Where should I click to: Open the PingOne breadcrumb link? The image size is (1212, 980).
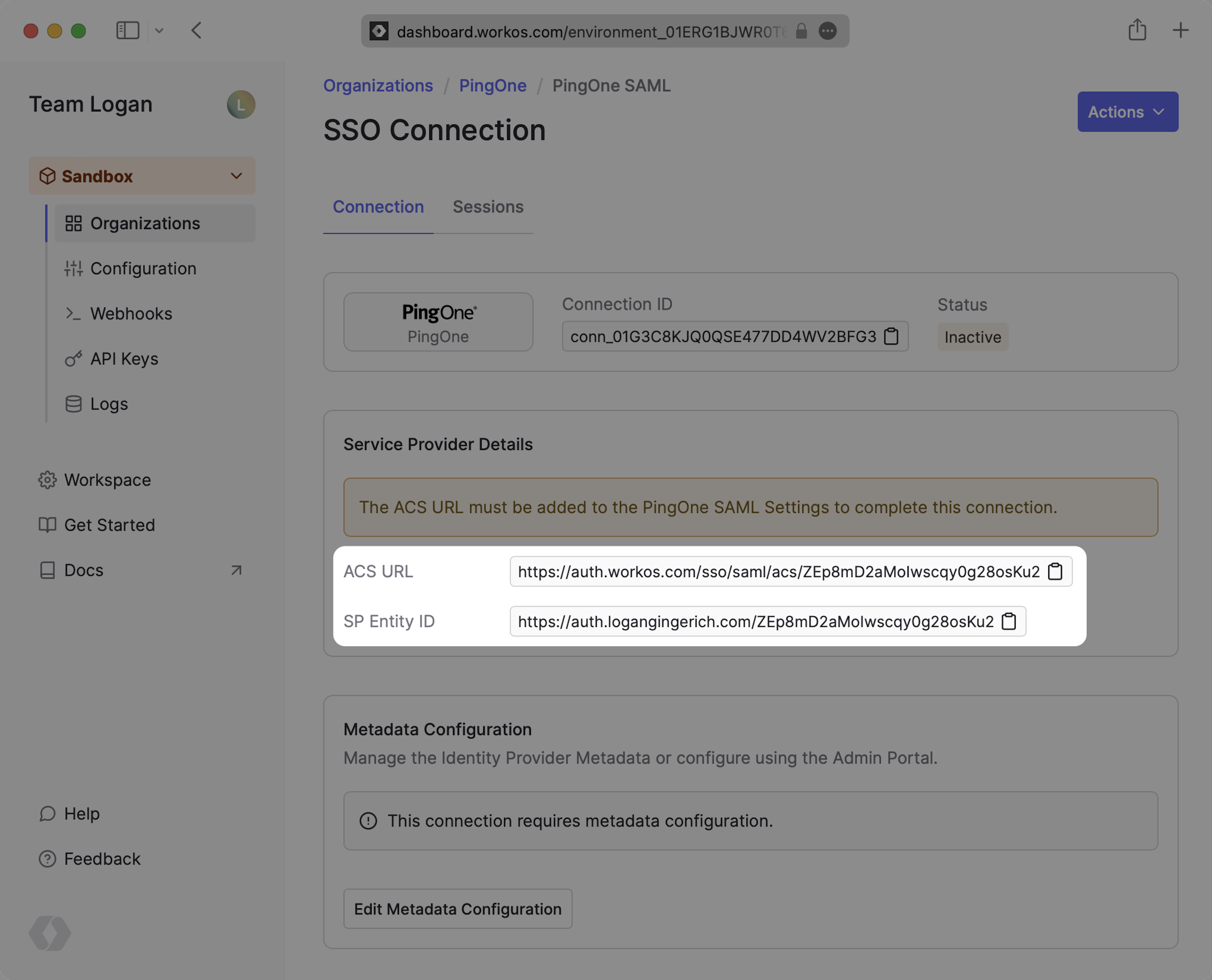pyautogui.click(x=492, y=85)
